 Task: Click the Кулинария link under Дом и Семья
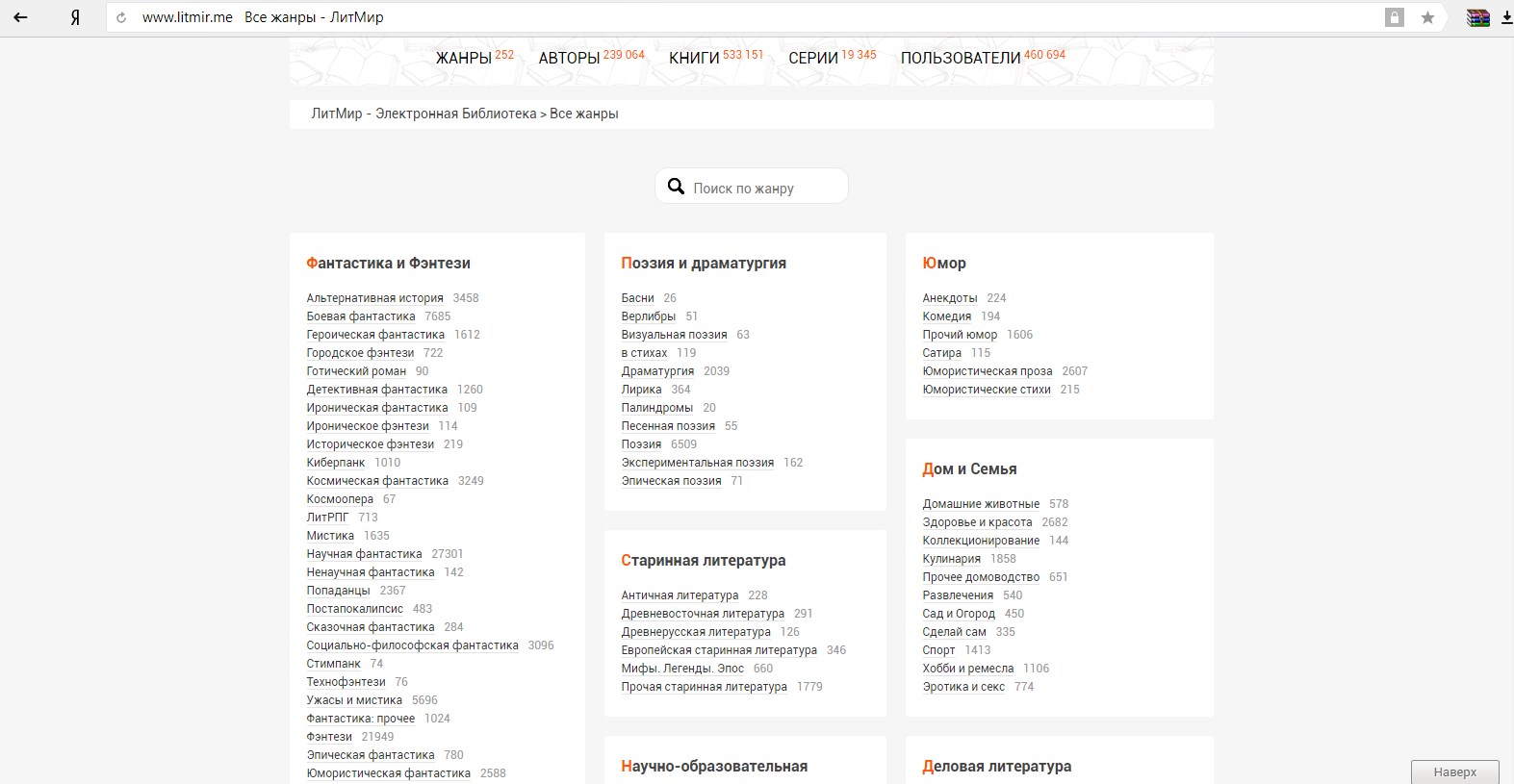[952, 559]
